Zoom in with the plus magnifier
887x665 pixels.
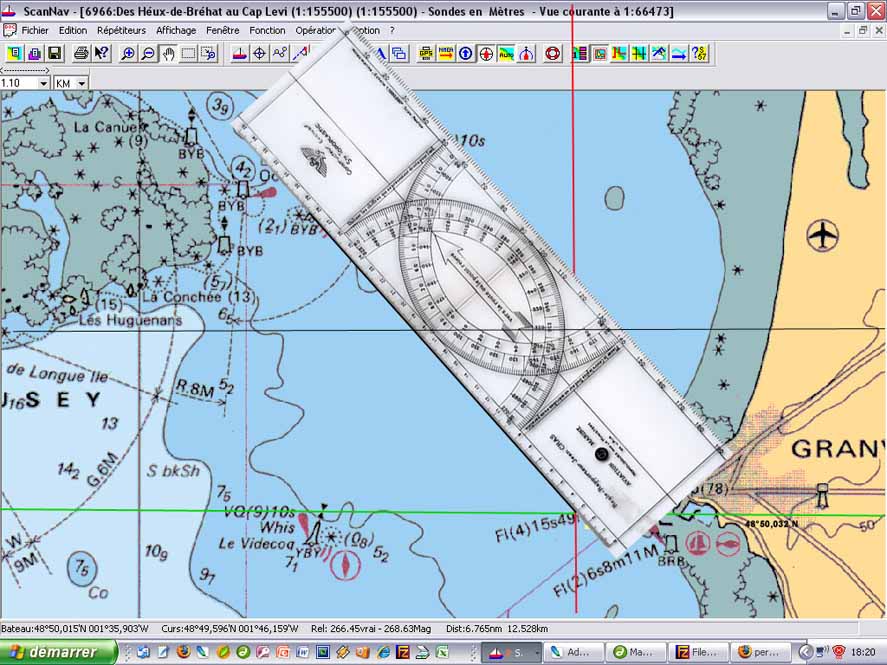[x=128, y=53]
